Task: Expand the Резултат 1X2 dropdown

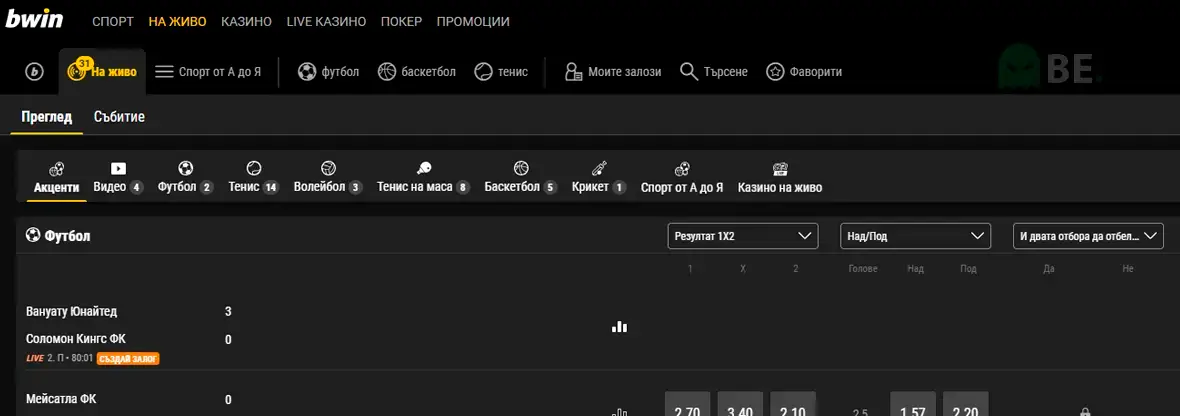Action: coord(743,236)
